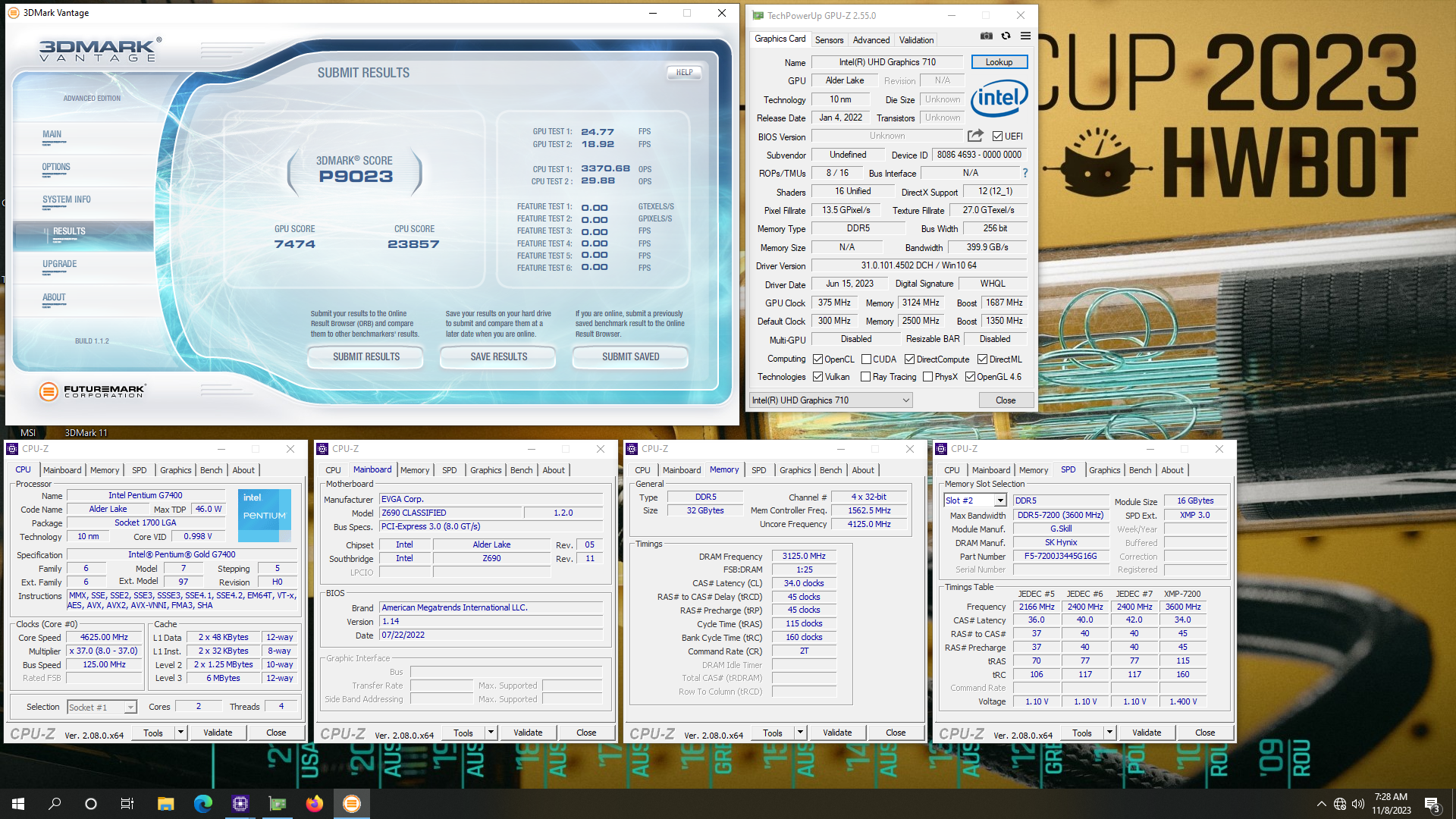Open the ABOUT page in 3DMark sidebar

(54, 297)
